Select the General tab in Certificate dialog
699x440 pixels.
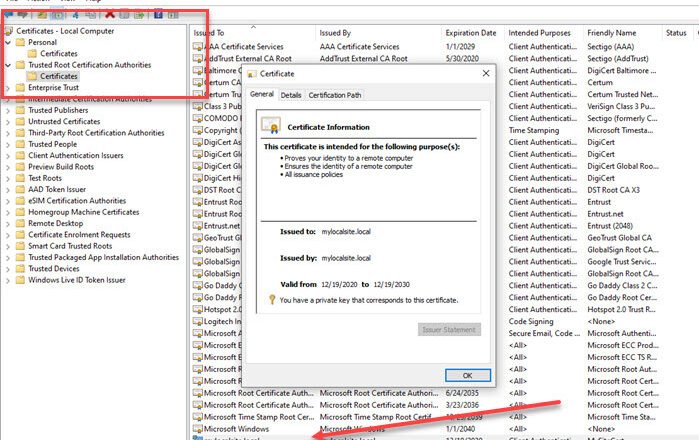262,94
